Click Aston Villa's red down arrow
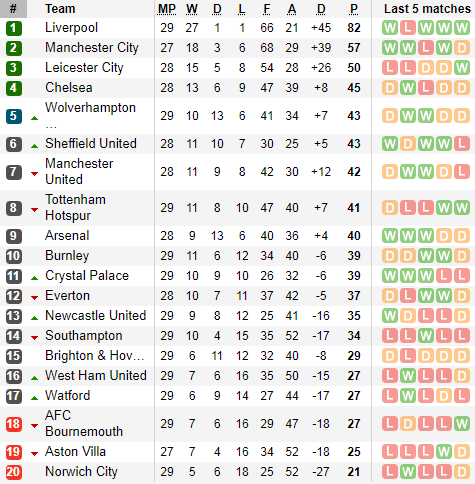The height and width of the screenshot is (484, 475). click(34, 454)
